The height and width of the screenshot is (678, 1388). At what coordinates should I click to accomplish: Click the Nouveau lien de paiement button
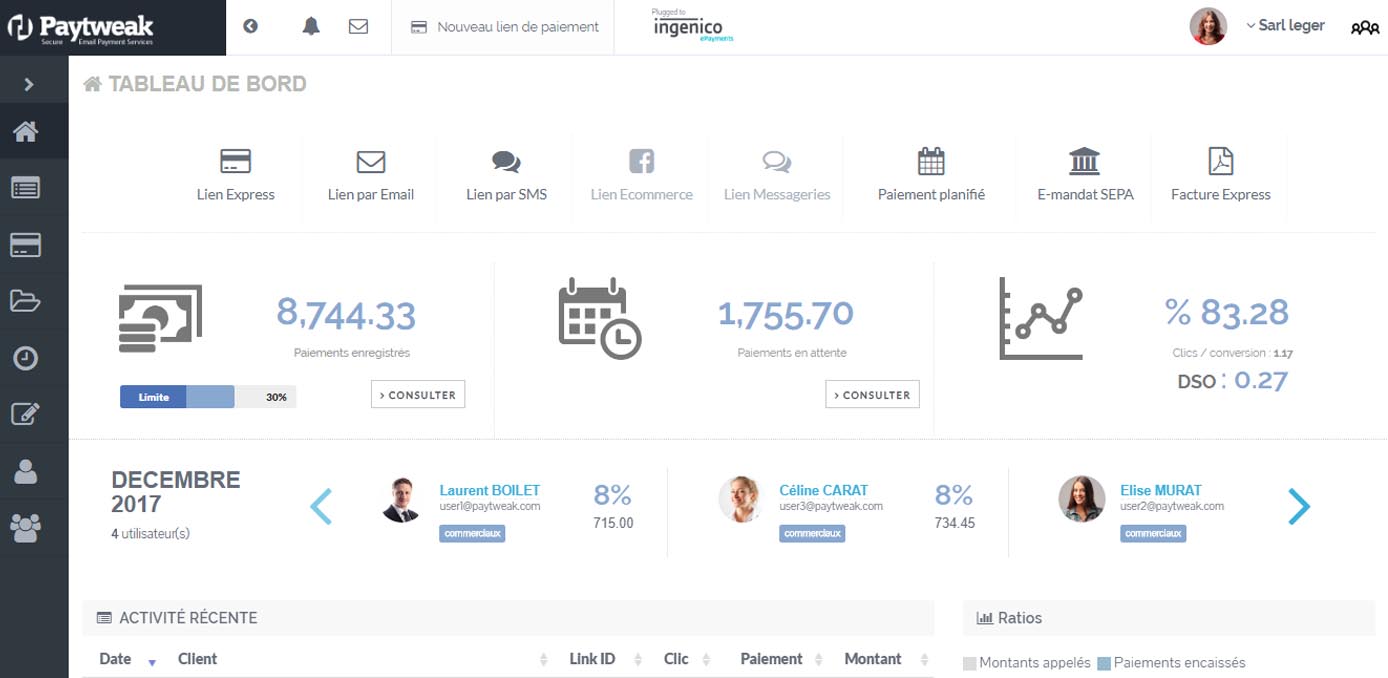click(x=502, y=28)
